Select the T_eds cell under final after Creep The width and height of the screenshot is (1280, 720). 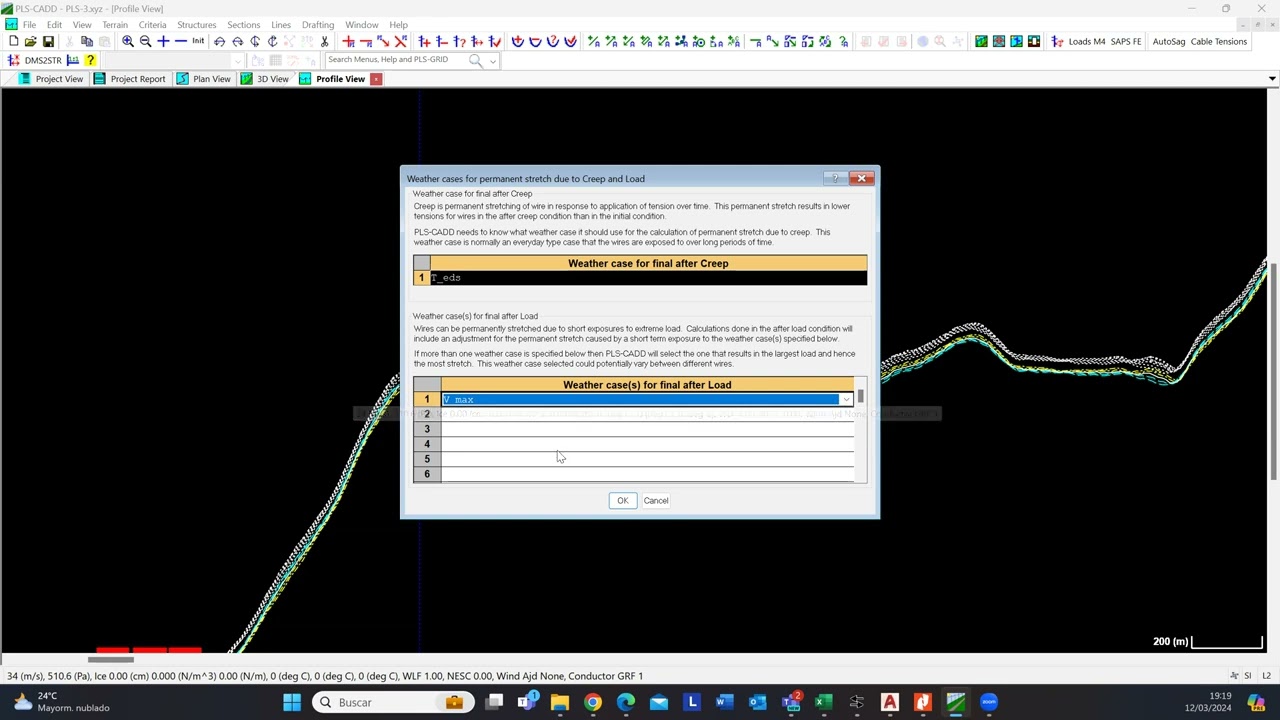click(x=648, y=278)
